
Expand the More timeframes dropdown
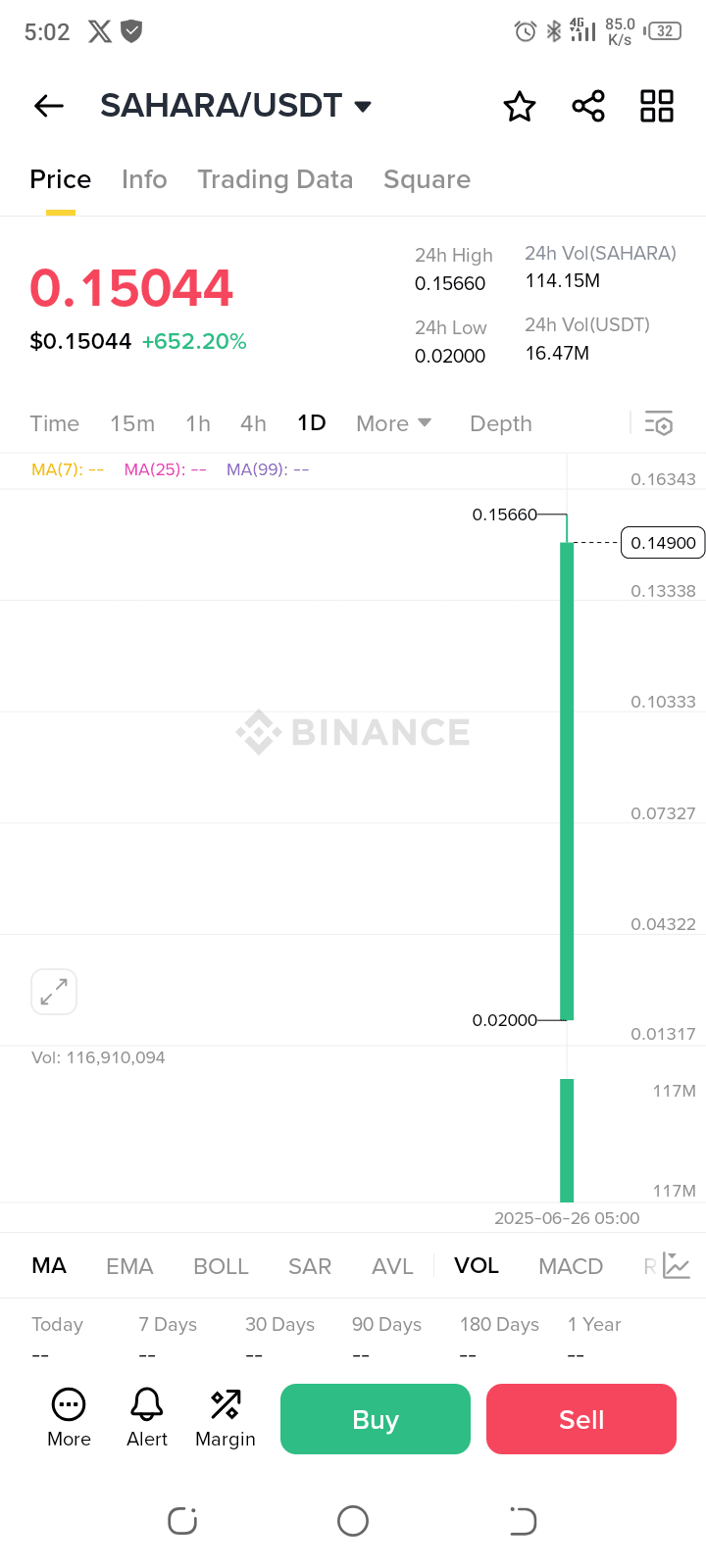[x=393, y=423]
